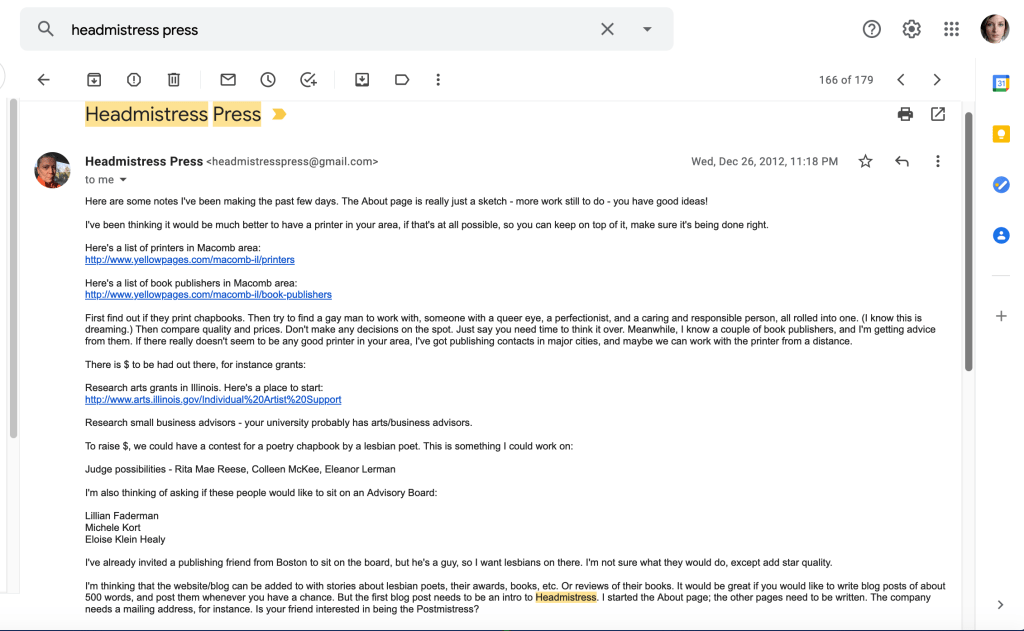The width and height of the screenshot is (1024, 631).
Task: Open Google Keep in side panel
Action: click(1000, 134)
